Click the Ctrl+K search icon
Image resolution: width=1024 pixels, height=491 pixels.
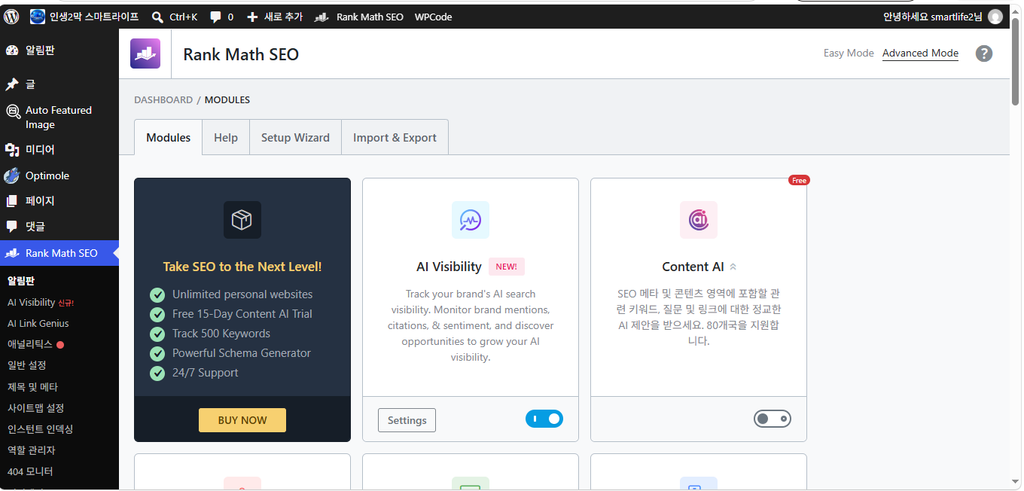(157, 17)
